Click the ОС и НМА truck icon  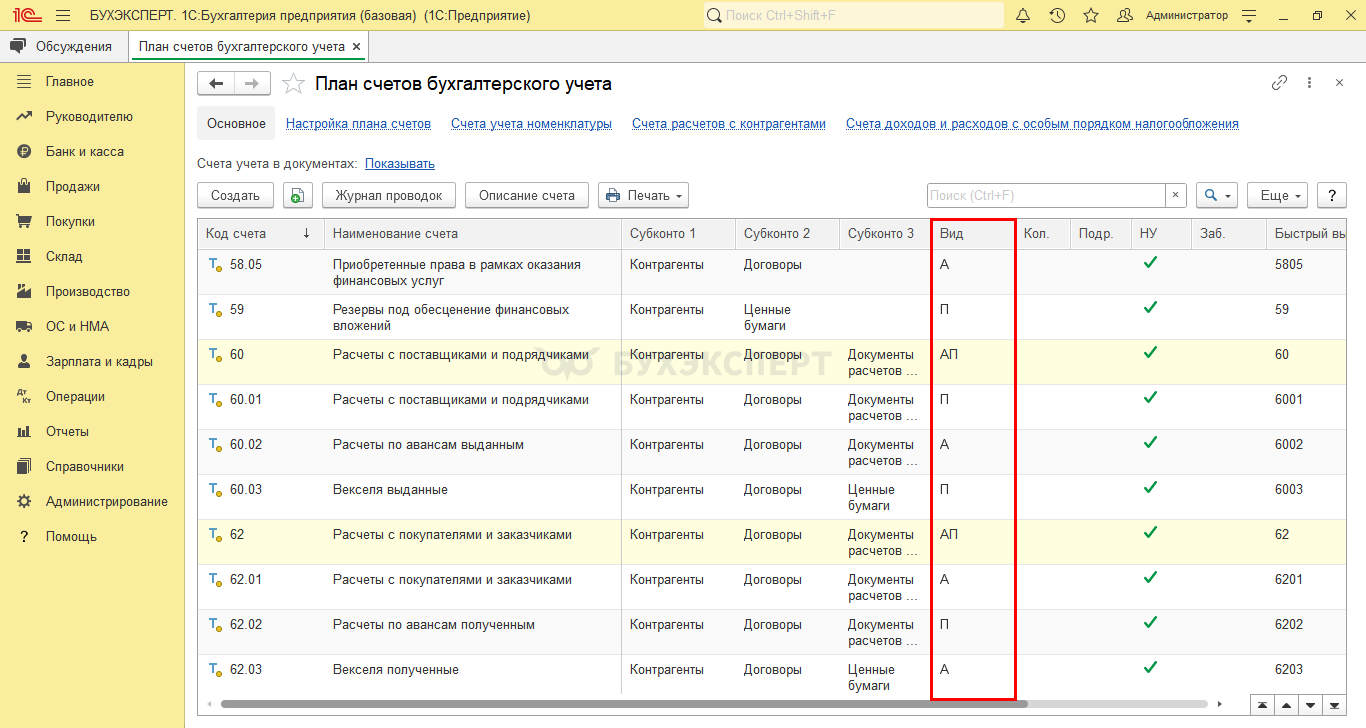[x=25, y=326]
